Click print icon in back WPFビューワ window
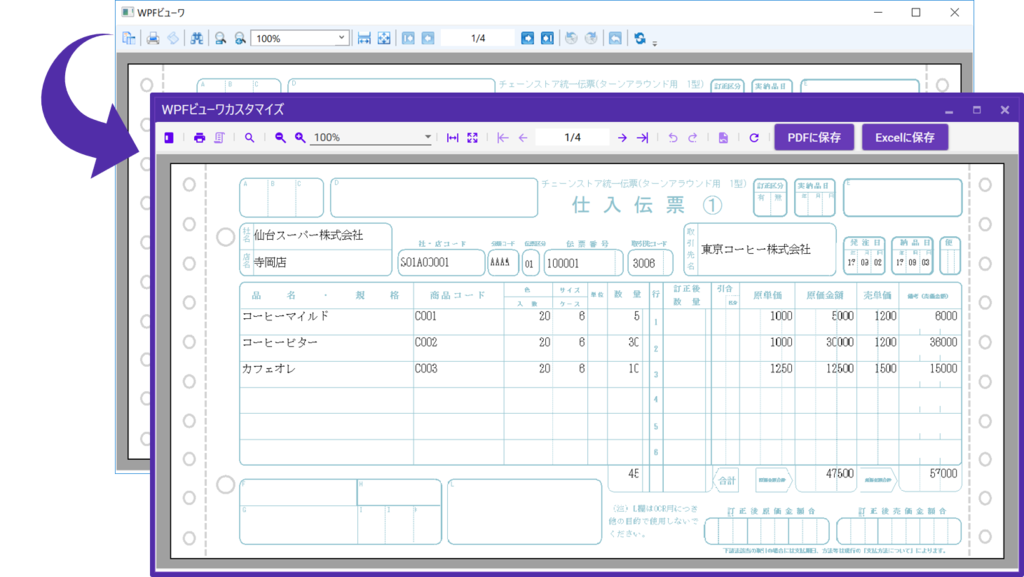1024x577 pixels. [153, 39]
